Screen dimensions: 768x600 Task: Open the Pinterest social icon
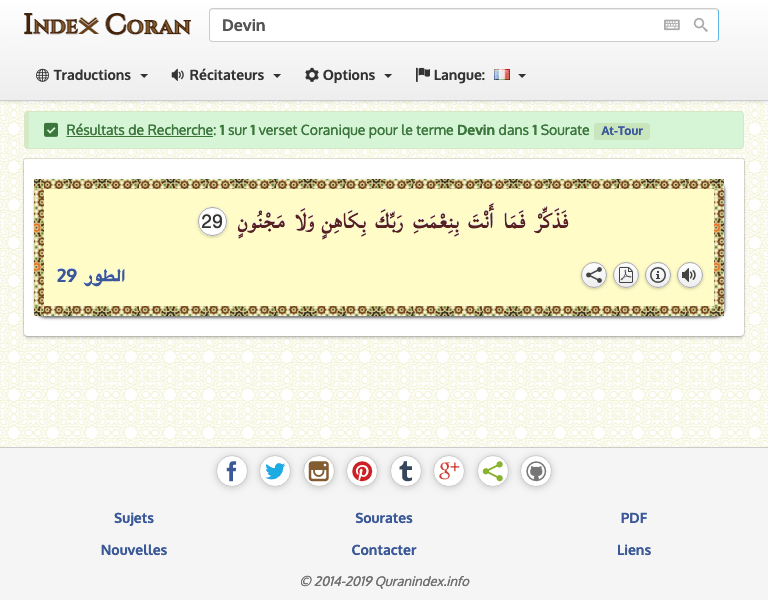click(362, 471)
